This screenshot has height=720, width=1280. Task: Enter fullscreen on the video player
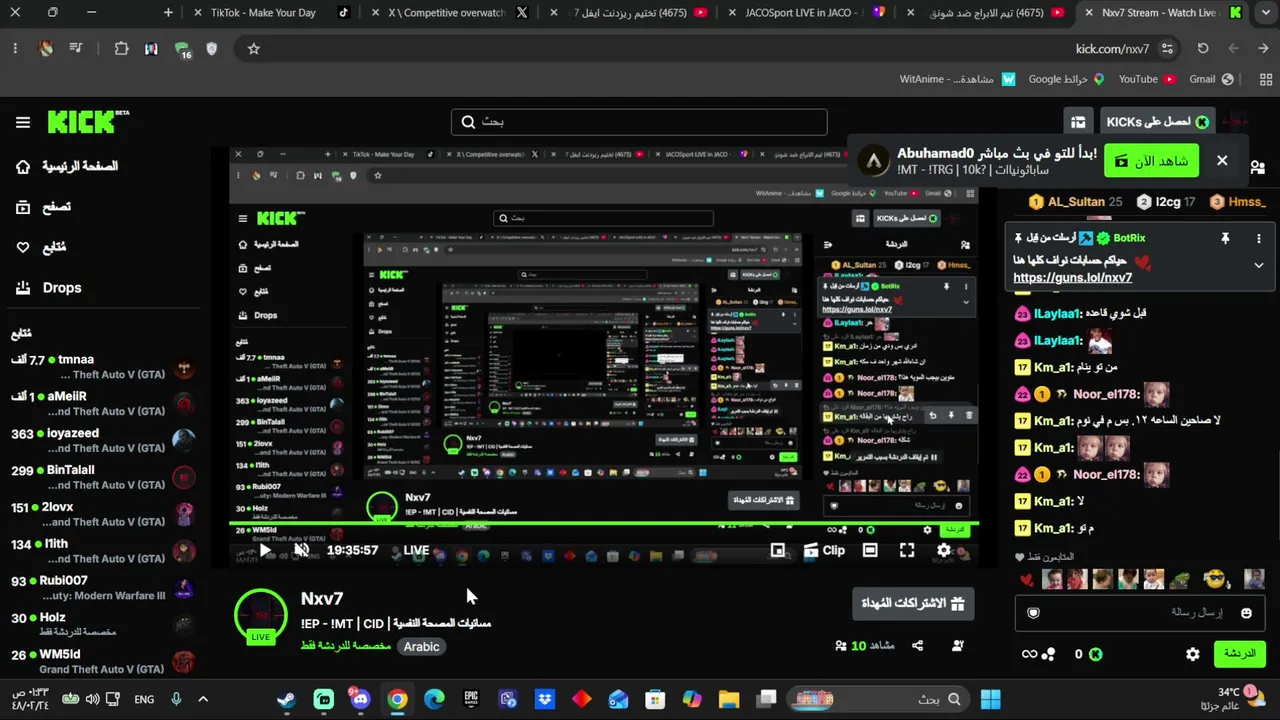pos(907,550)
